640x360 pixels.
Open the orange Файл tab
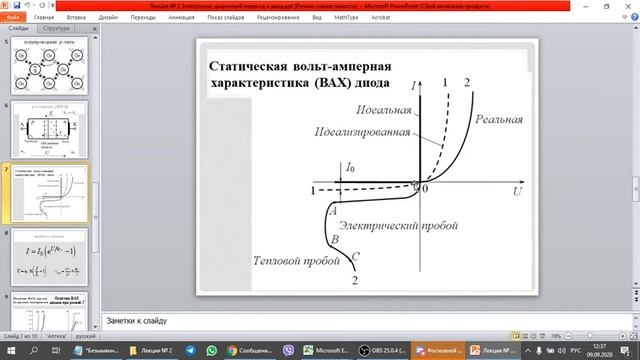(13, 18)
